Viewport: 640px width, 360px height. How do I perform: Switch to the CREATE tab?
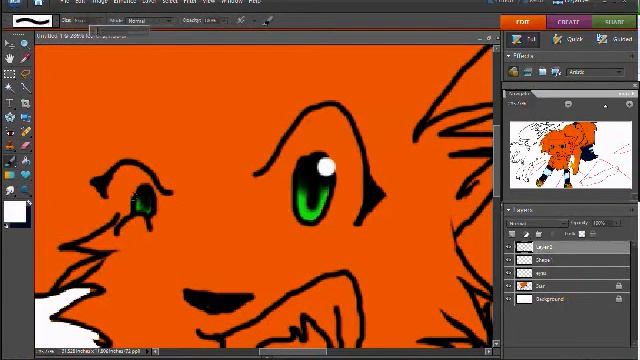point(569,22)
